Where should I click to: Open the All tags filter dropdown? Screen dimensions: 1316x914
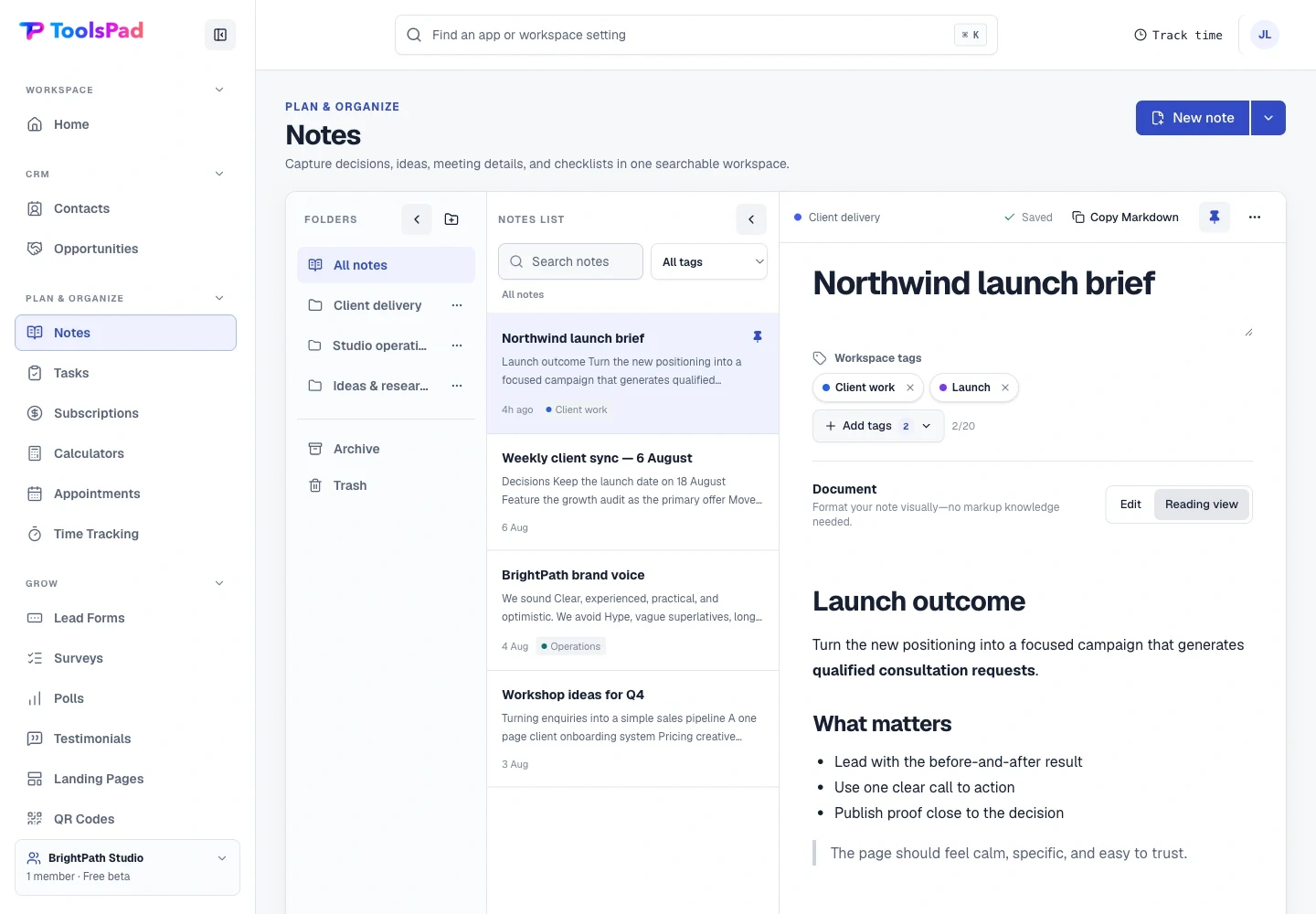point(709,261)
